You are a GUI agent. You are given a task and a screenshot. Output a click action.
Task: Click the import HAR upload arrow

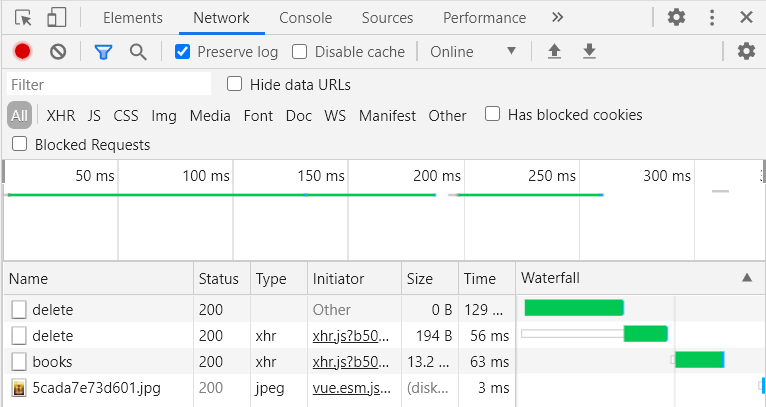pyautogui.click(x=554, y=51)
